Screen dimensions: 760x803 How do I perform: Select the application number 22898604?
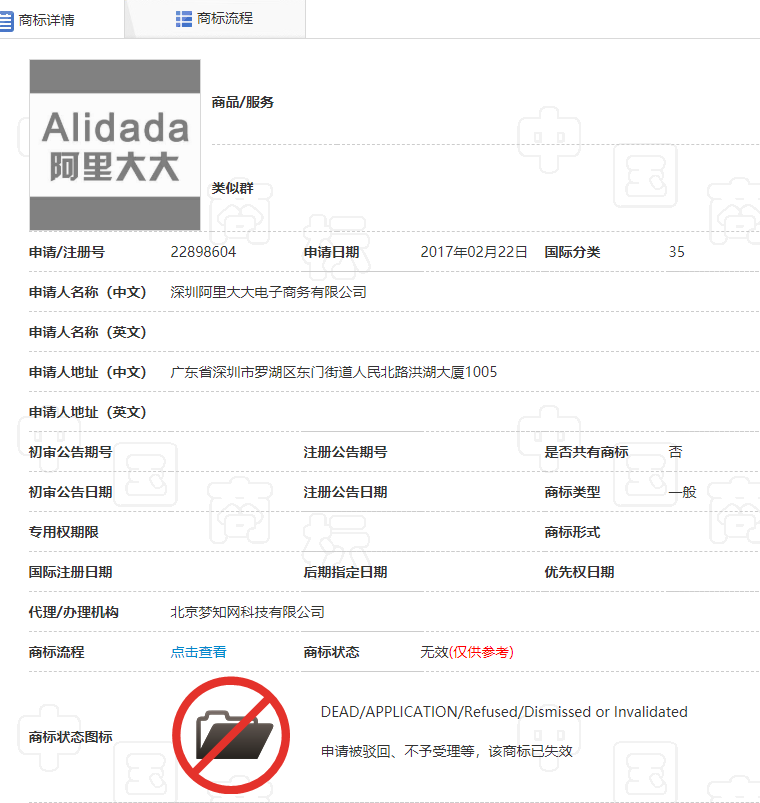click(x=203, y=252)
